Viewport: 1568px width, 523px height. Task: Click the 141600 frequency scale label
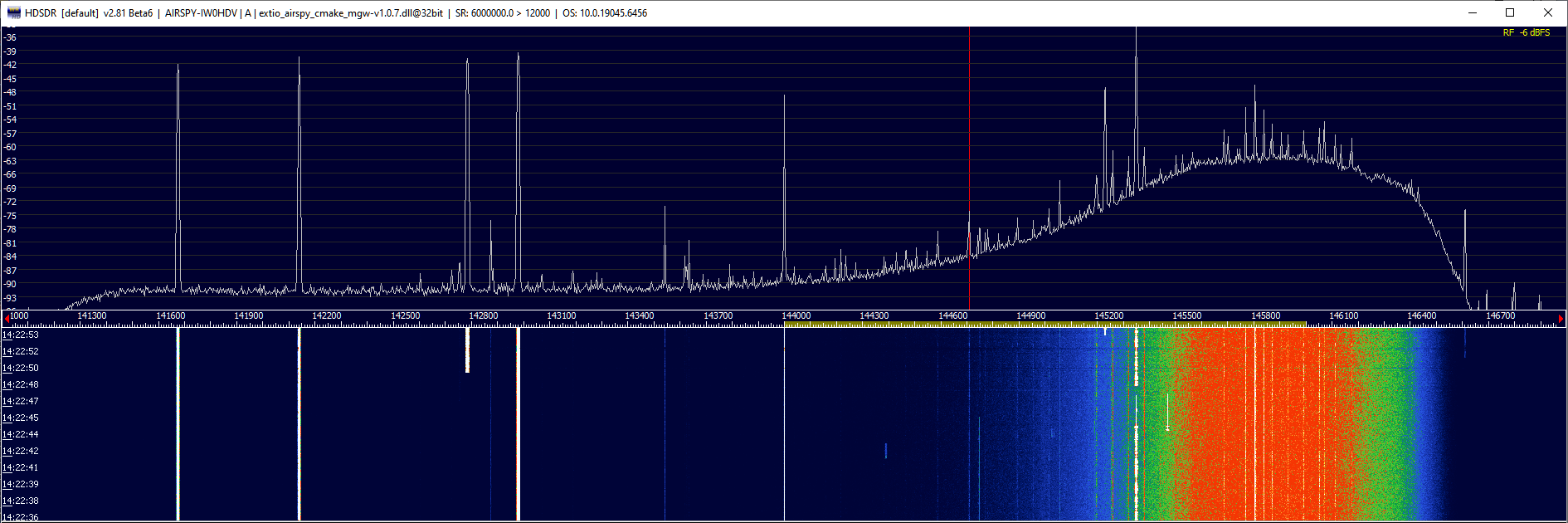tap(170, 316)
